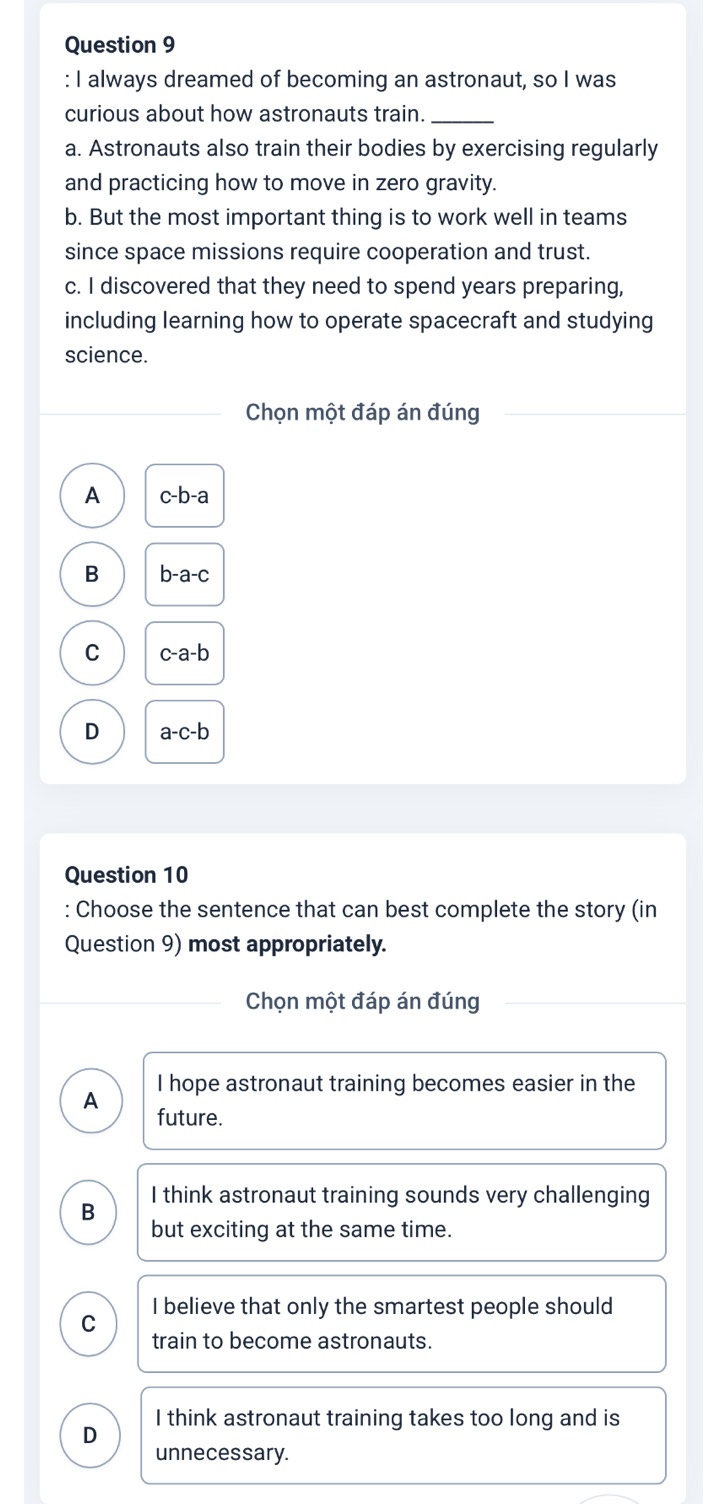
Task: Choose the c-b-a answer box
Action: pyautogui.click(x=185, y=495)
